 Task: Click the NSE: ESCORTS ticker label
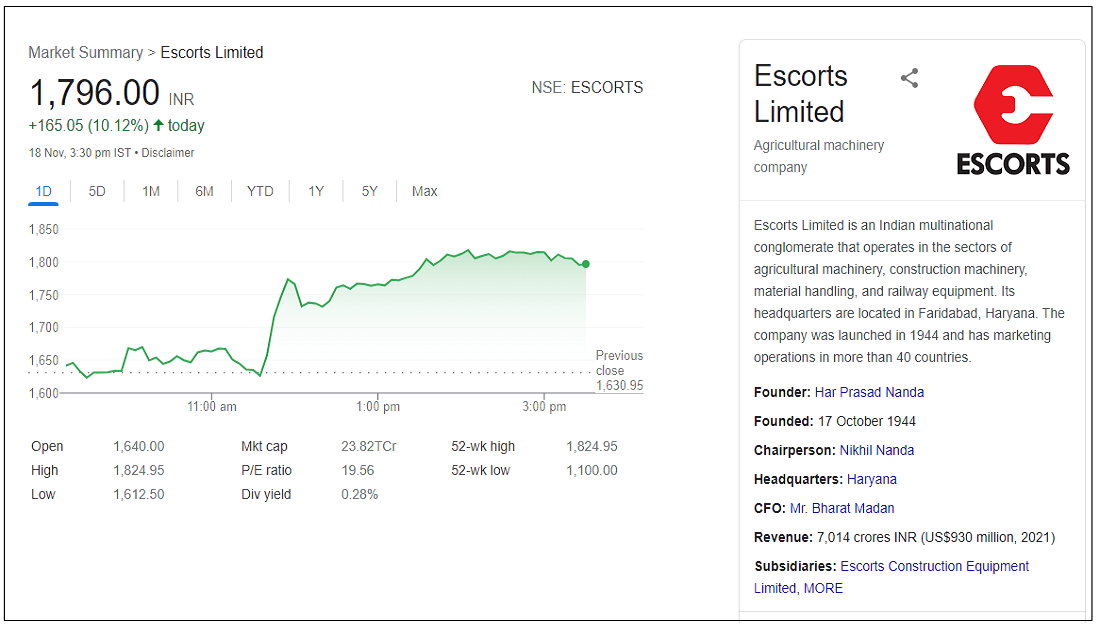(x=587, y=88)
